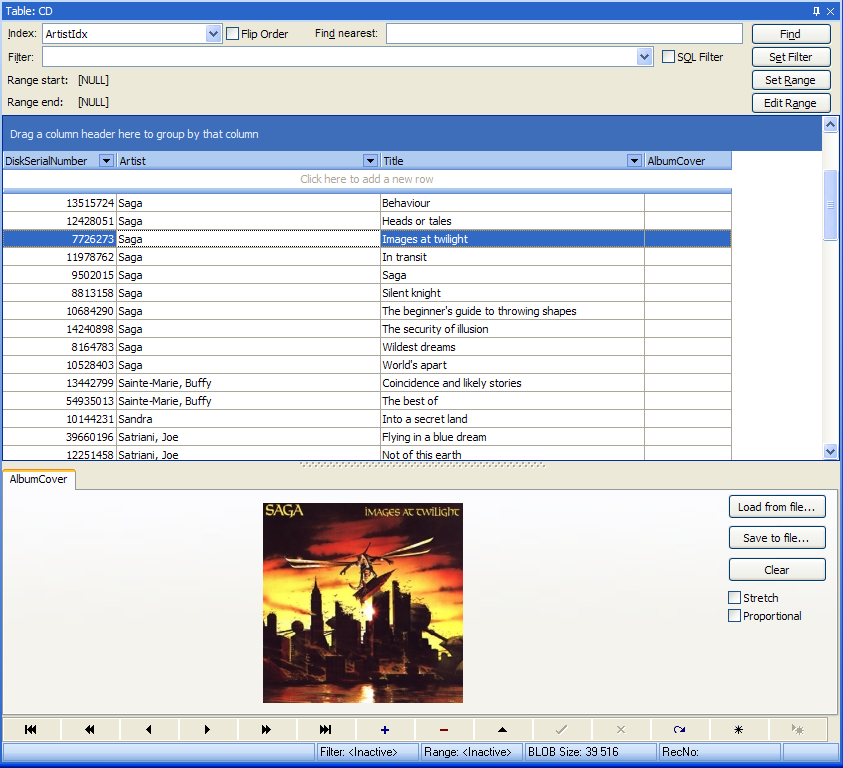Viewport: 843px width, 768px height.
Task: Click the grid vertical scrollbar thumb
Action: 830,205
